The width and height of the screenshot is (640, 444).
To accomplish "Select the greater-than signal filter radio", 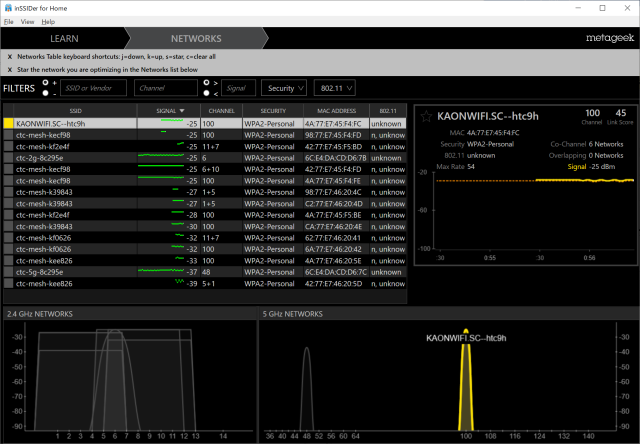I will (207, 83).
